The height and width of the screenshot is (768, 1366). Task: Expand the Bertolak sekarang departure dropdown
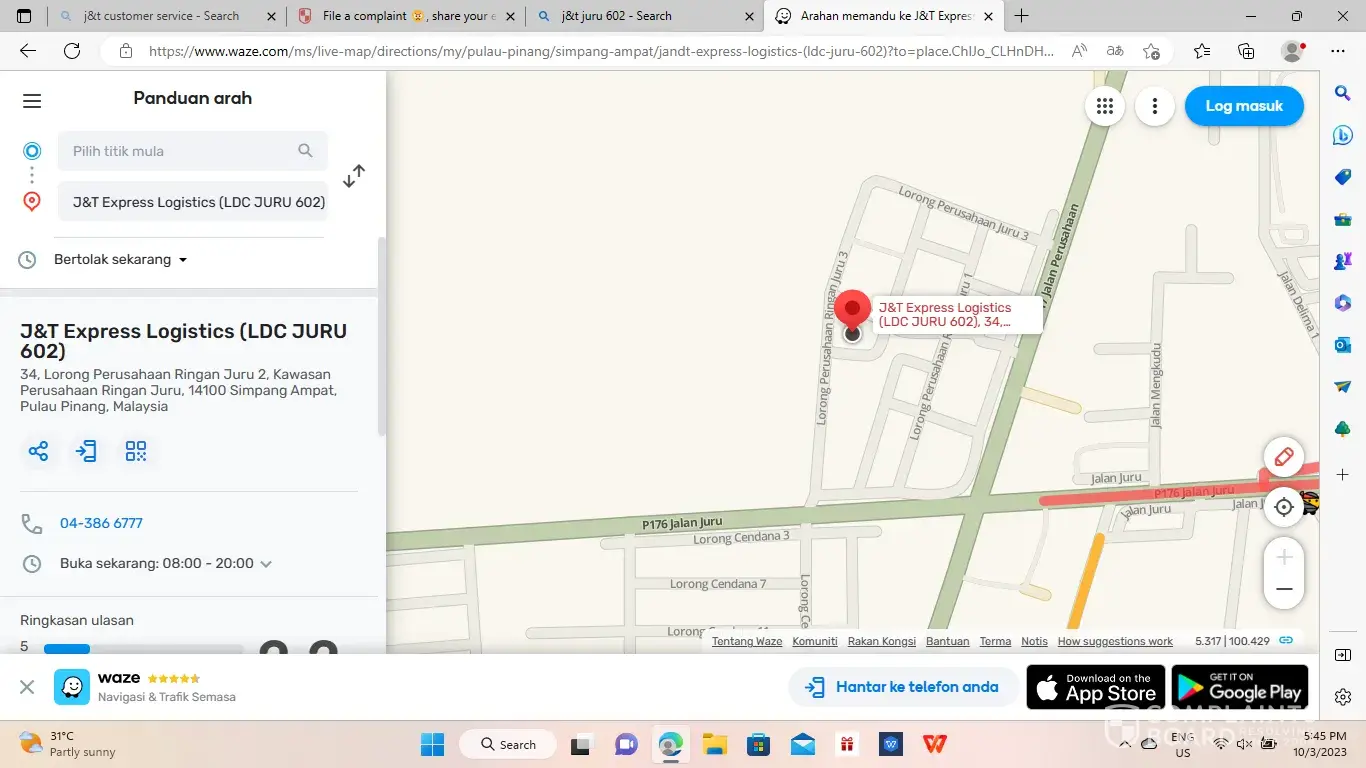[120, 260]
